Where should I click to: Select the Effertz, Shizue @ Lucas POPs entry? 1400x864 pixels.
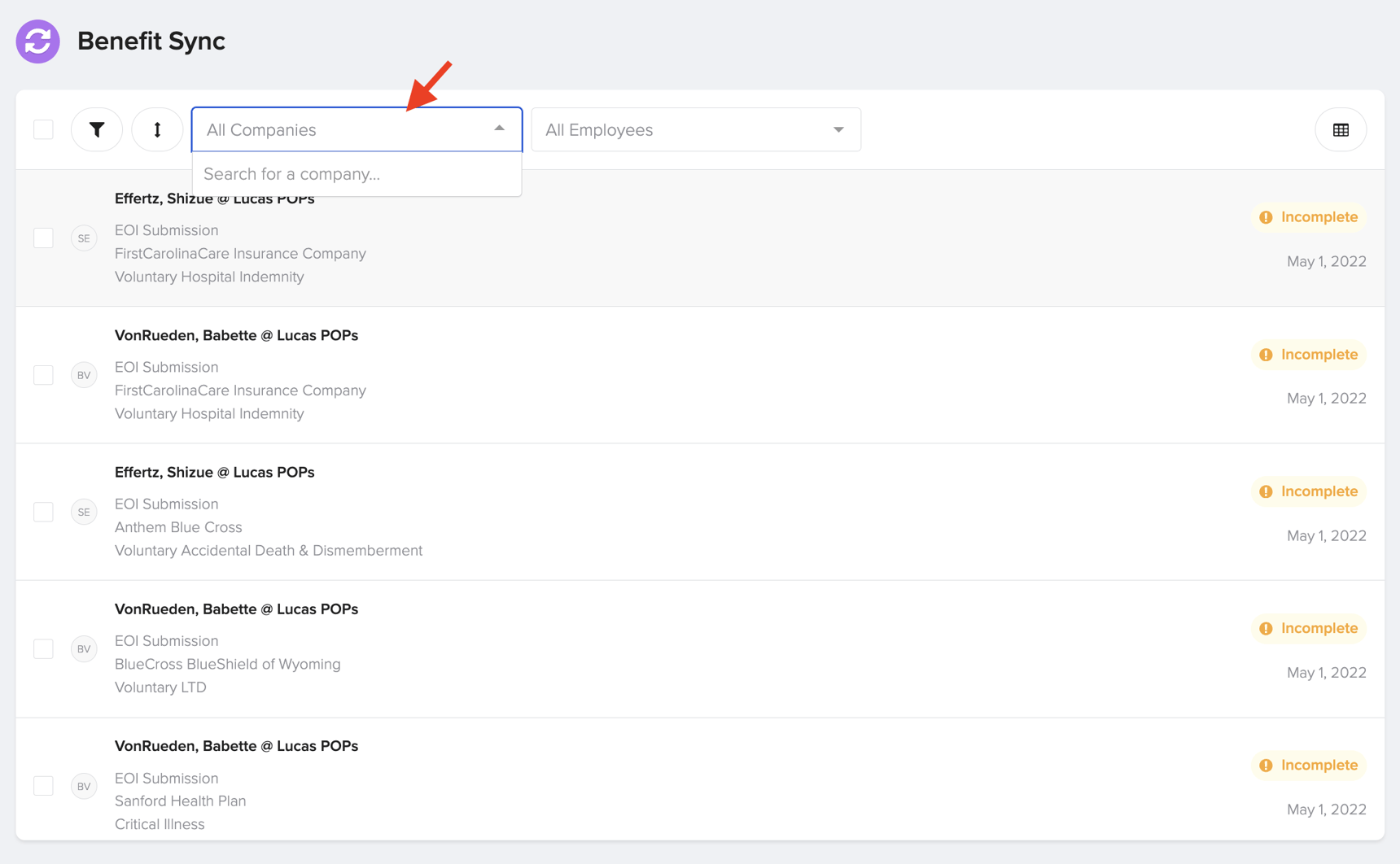tap(214, 198)
